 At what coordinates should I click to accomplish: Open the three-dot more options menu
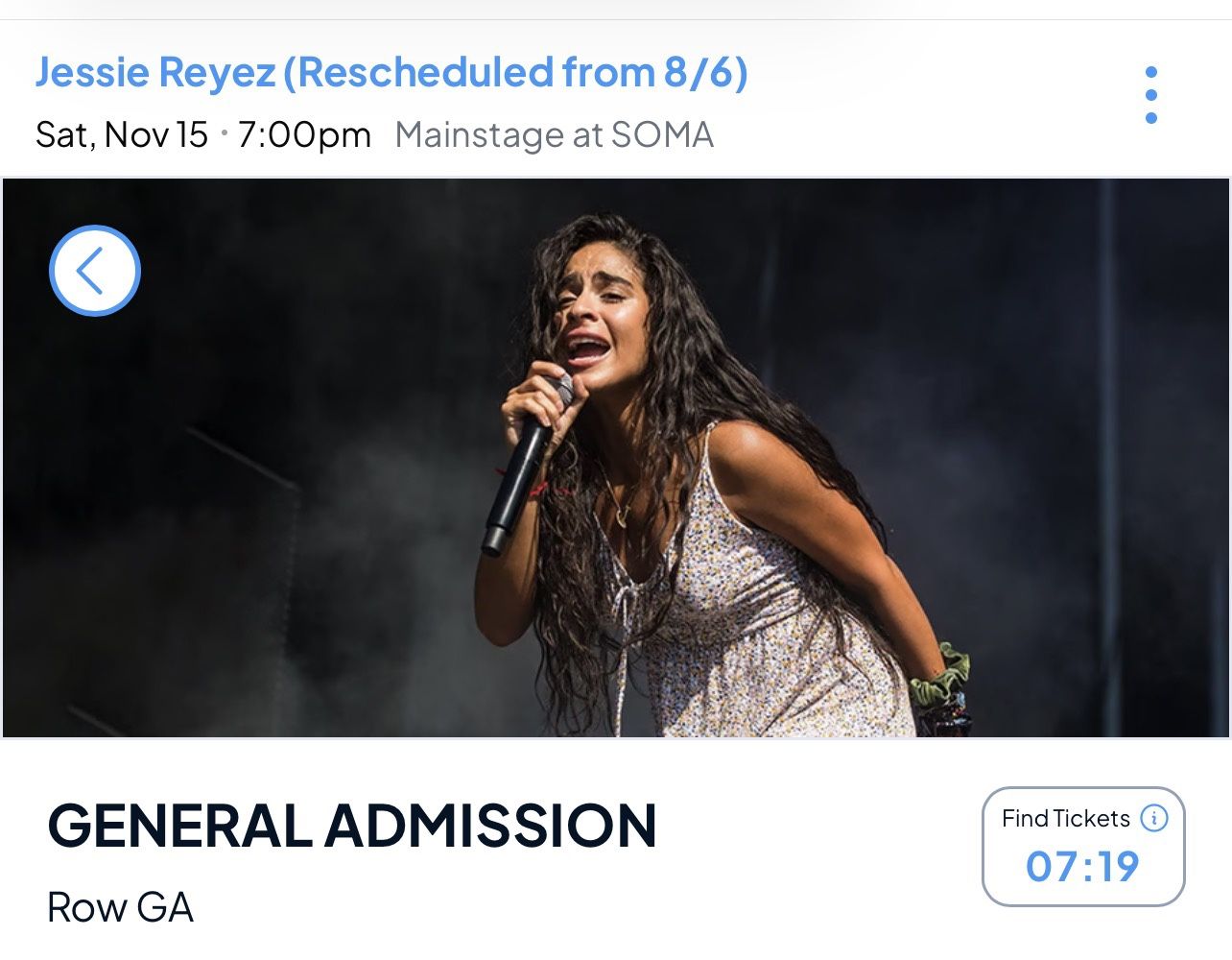tap(1151, 95)
